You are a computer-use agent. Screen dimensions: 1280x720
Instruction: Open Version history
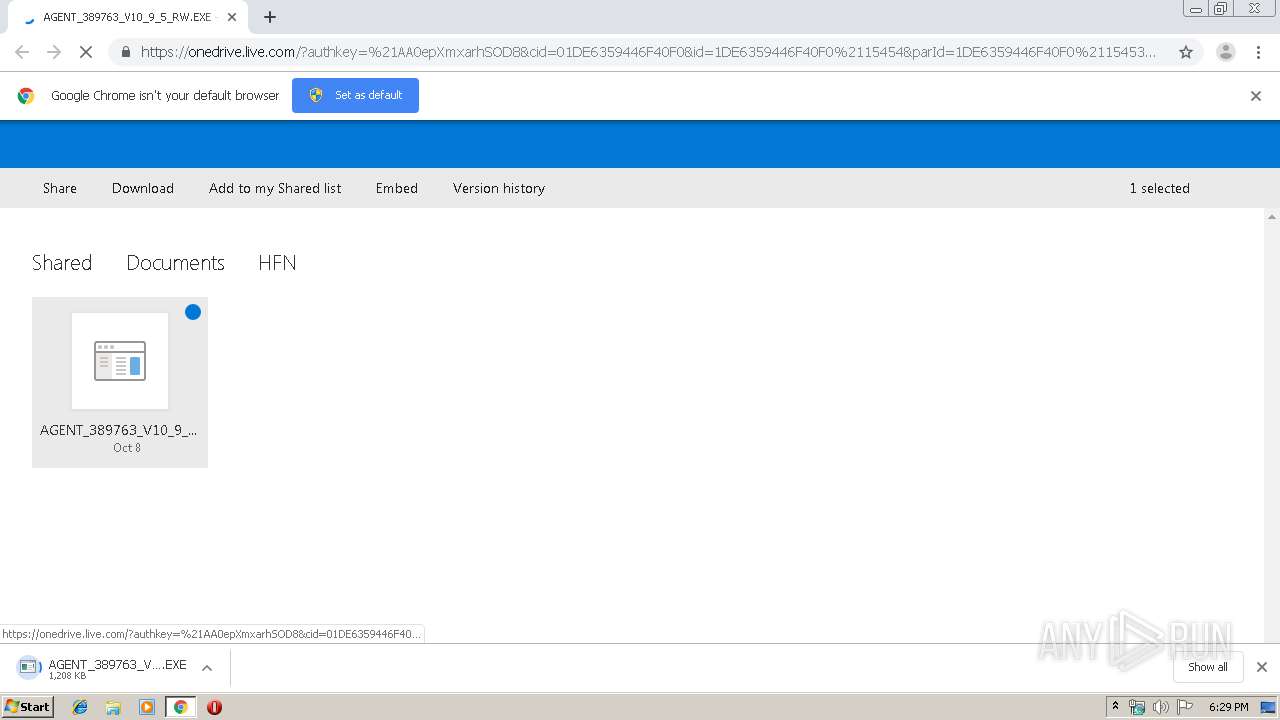point(499,188)
